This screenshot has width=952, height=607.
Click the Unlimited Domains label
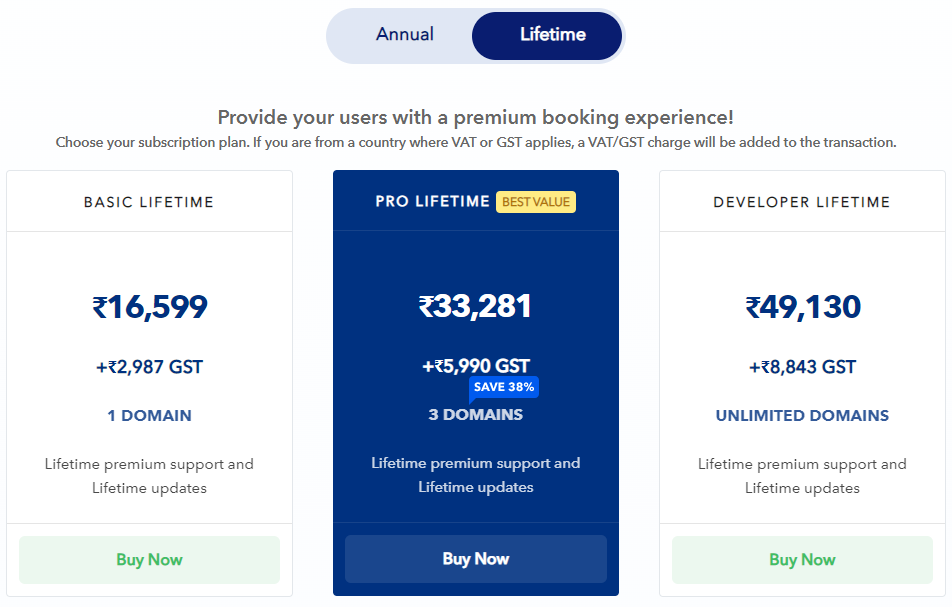[802, 416]
